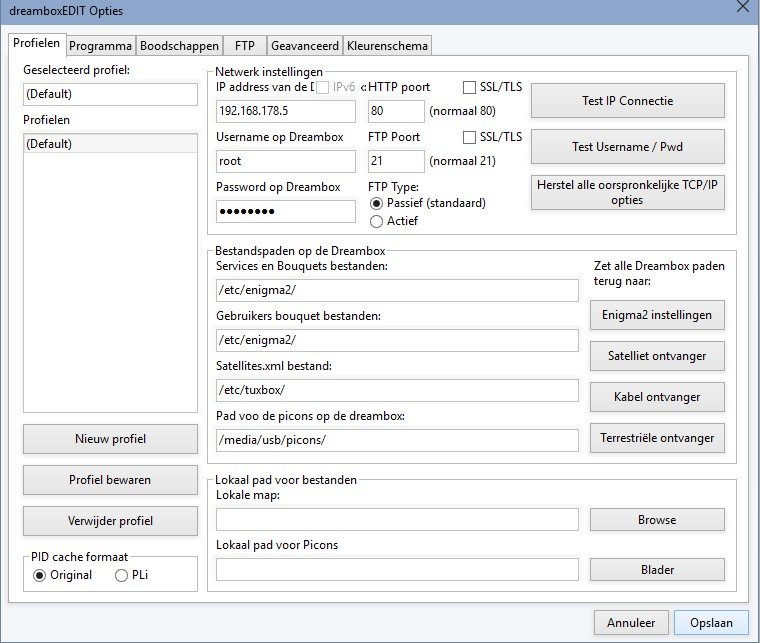Click the empty Lokale map field
Screen dimensions: 760x643
(397, 519)
